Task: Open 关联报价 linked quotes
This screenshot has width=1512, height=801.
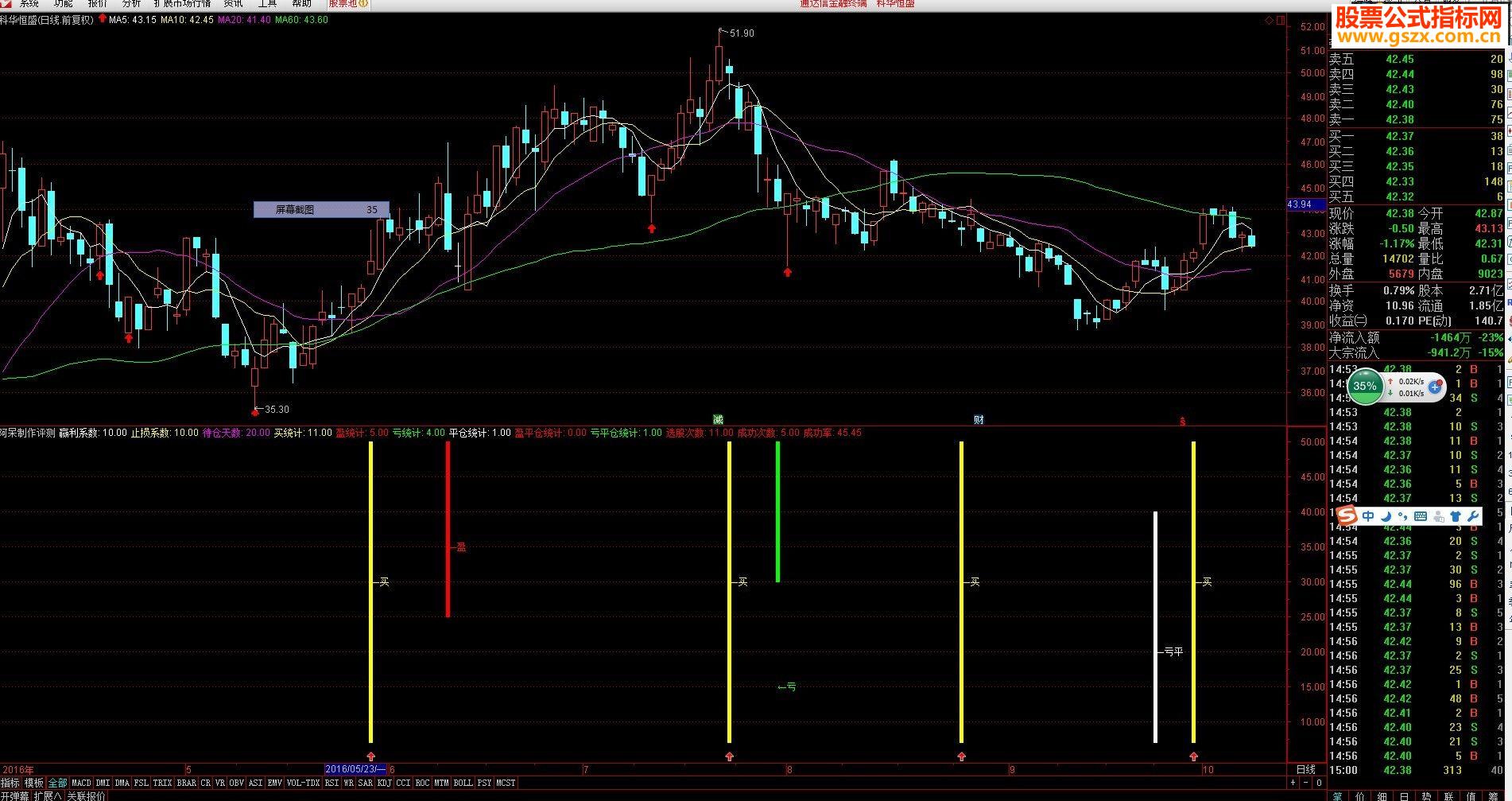Action: click(x=86, y=795)
